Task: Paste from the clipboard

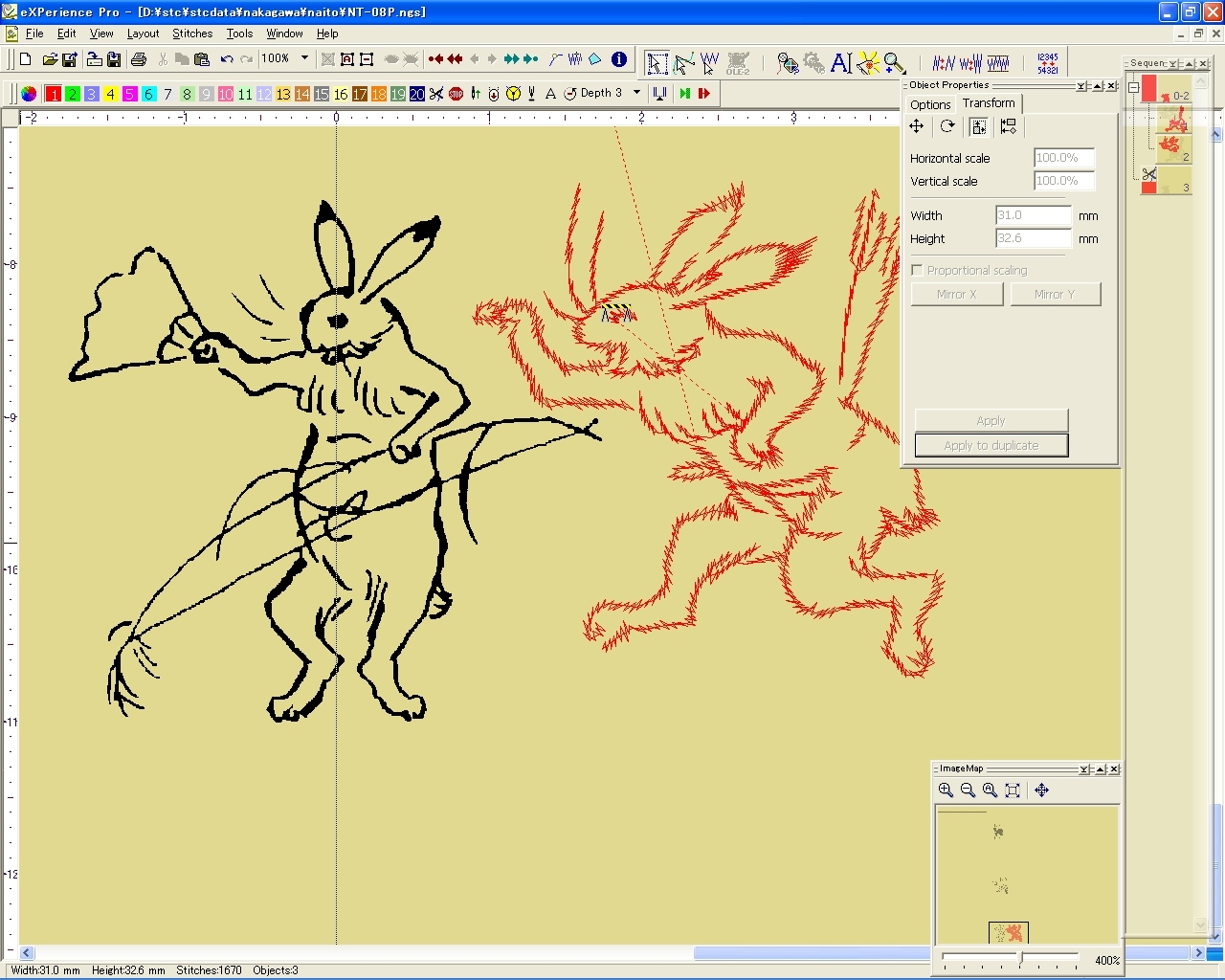Action: (x=201, y=59)
